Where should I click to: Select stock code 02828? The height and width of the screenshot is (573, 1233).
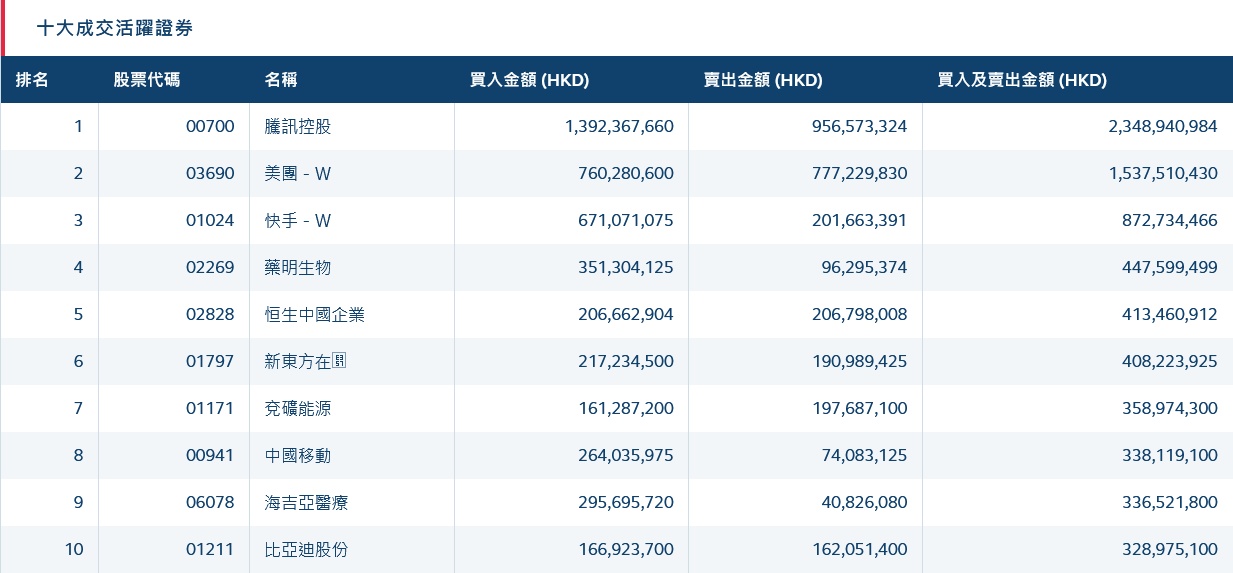tap(210, 315)
